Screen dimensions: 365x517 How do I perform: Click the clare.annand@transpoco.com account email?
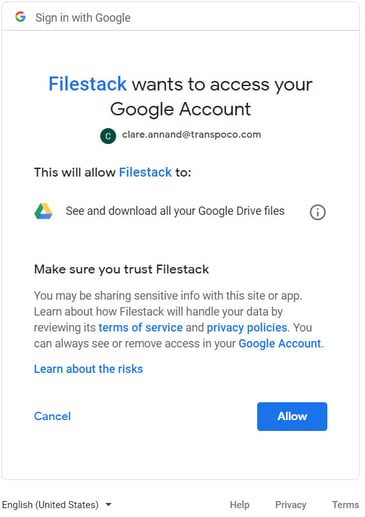[191, 135]
